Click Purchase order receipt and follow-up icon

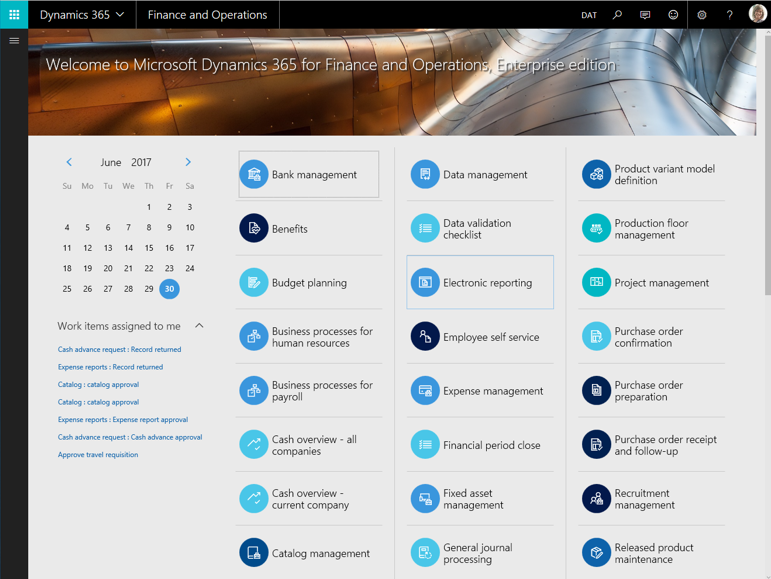(x=596, y=444)
